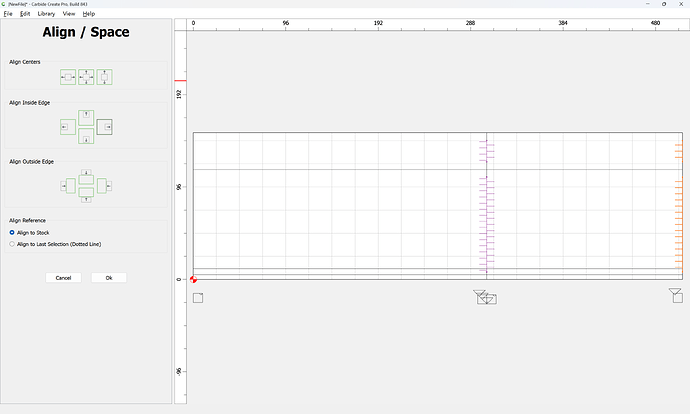The height and width of the screenshot is (414, 690).
Task: Align centers horizontally icon
Action: pos(68,77)
